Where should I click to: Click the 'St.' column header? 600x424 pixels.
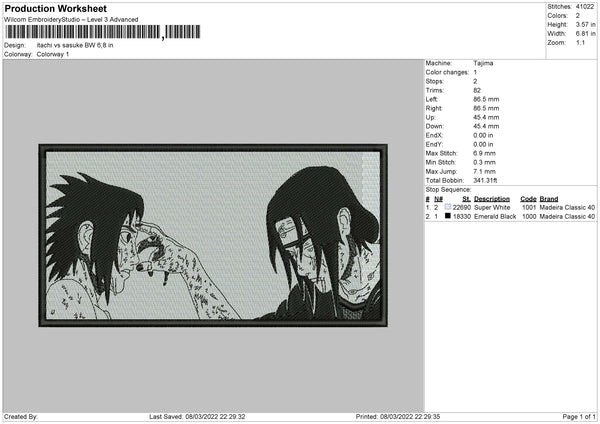click(466, 199)
